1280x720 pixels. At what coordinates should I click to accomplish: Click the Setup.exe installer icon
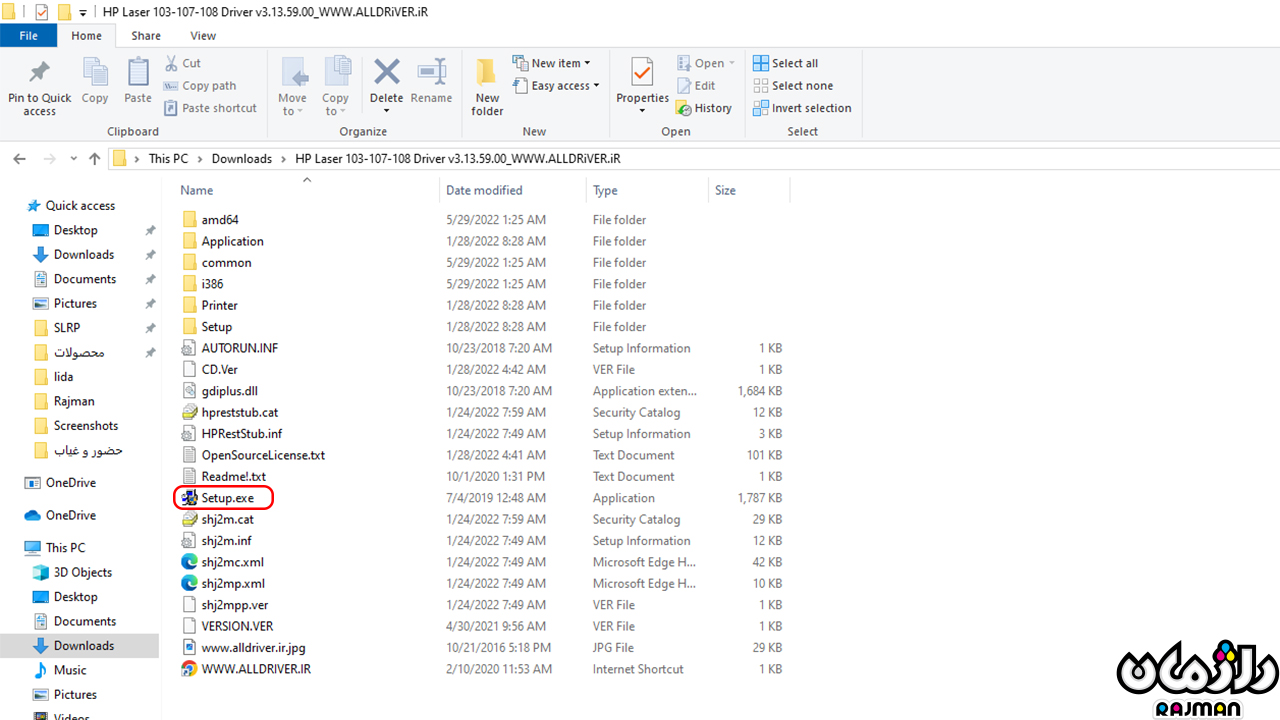[190, 498]
